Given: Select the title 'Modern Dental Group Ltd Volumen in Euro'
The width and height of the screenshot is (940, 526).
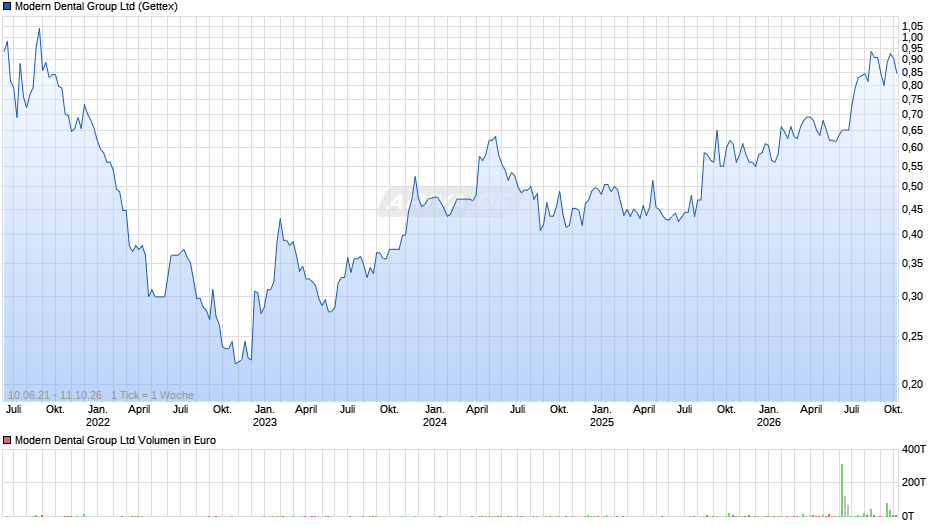Looking at the screenshot, I should point(115,440).
